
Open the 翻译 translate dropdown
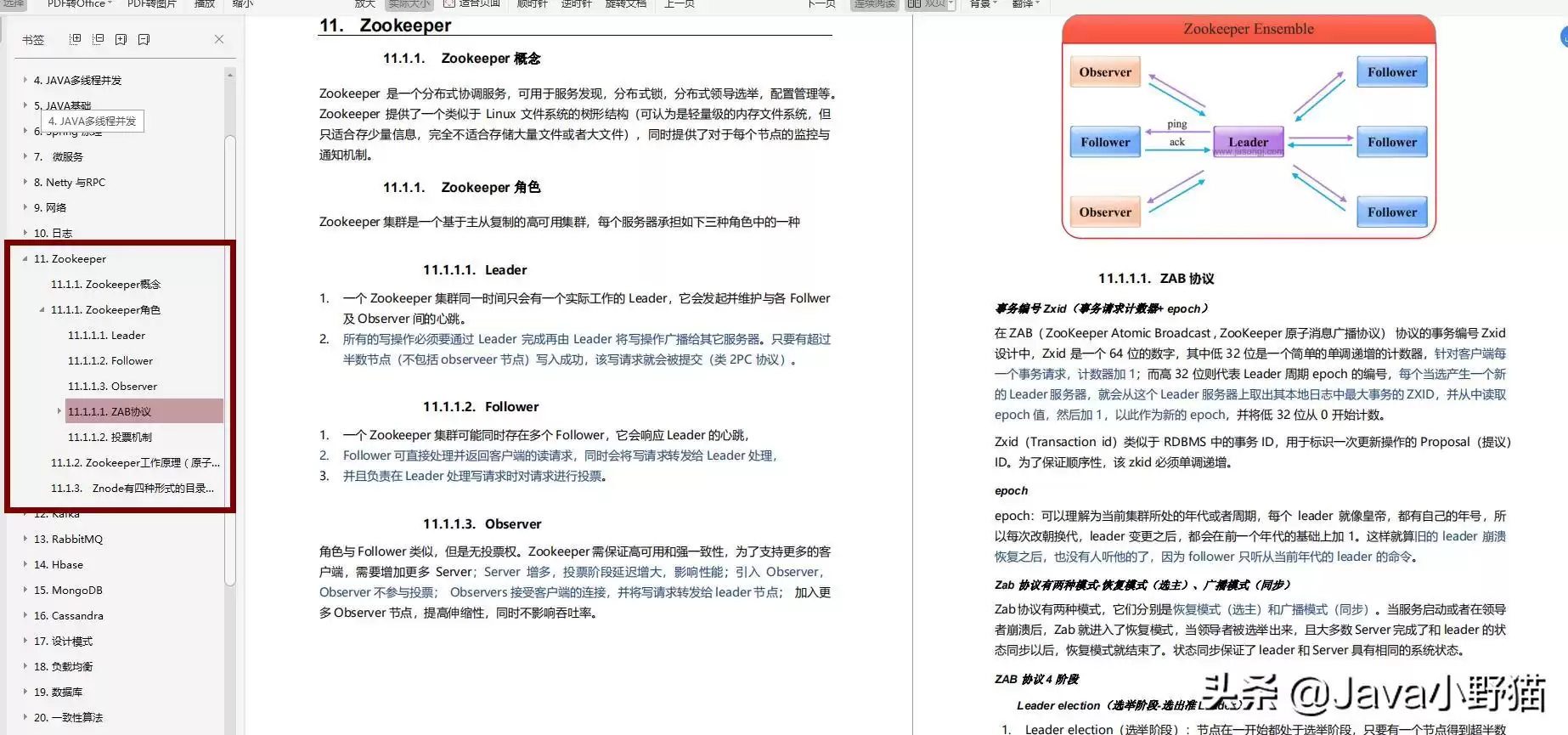point(1026,3)
